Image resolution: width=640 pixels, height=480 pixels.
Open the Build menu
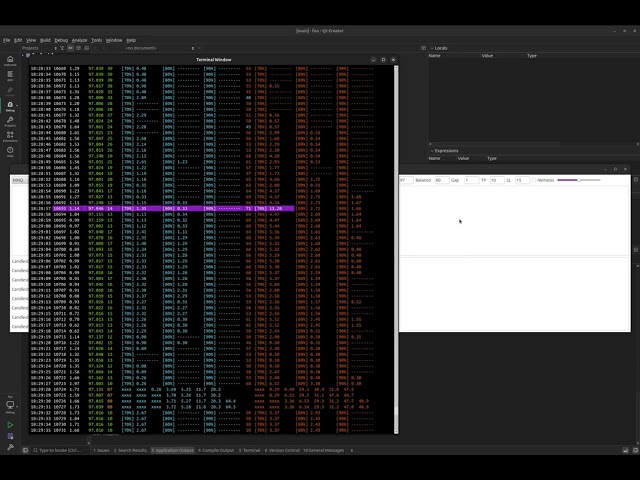(45, 40)
